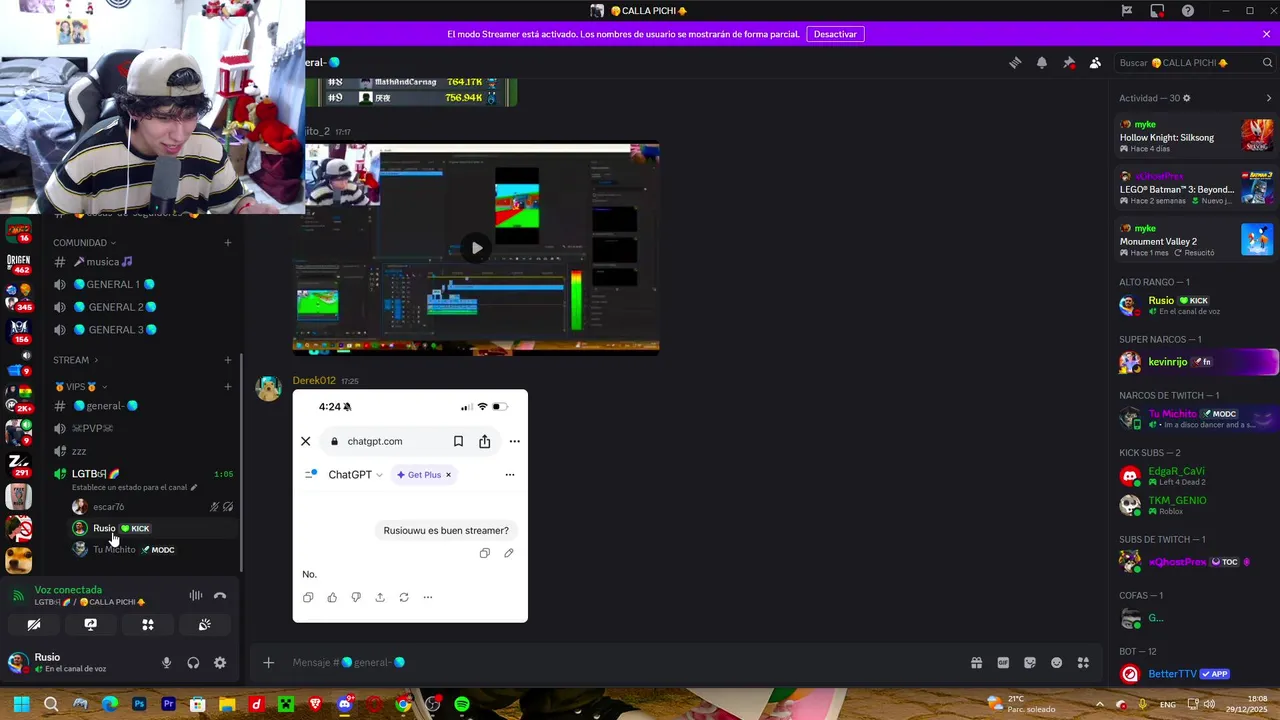
Task: Start screen sharing from voice panel
Action: click(91, 625)
